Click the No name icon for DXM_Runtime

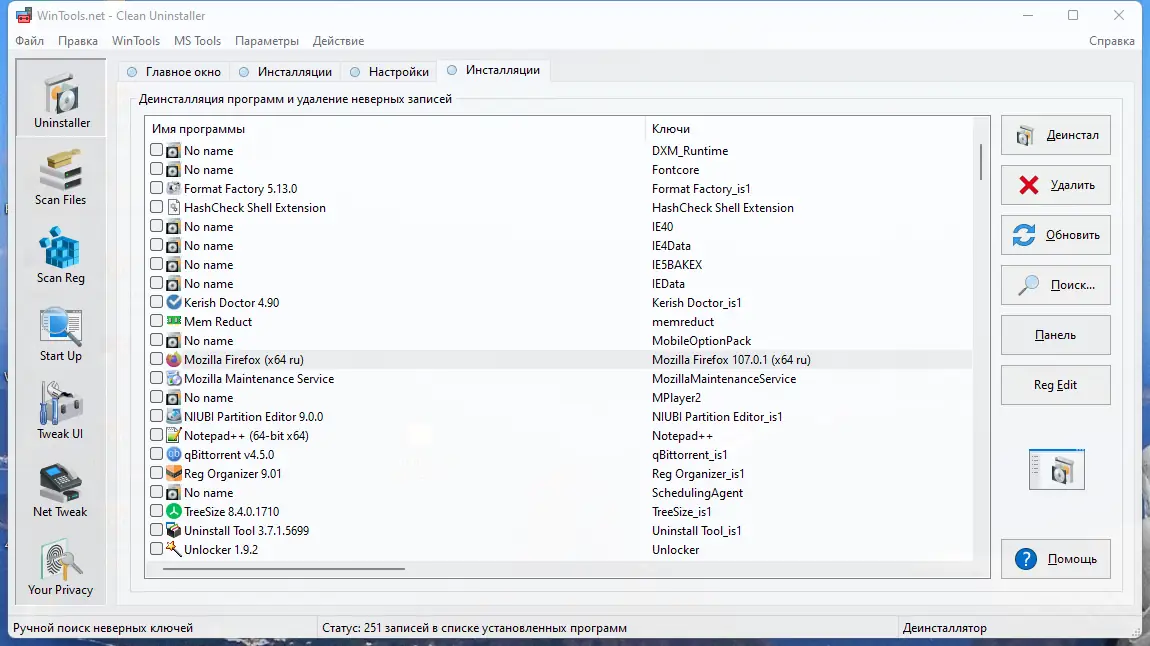[173, 150]
